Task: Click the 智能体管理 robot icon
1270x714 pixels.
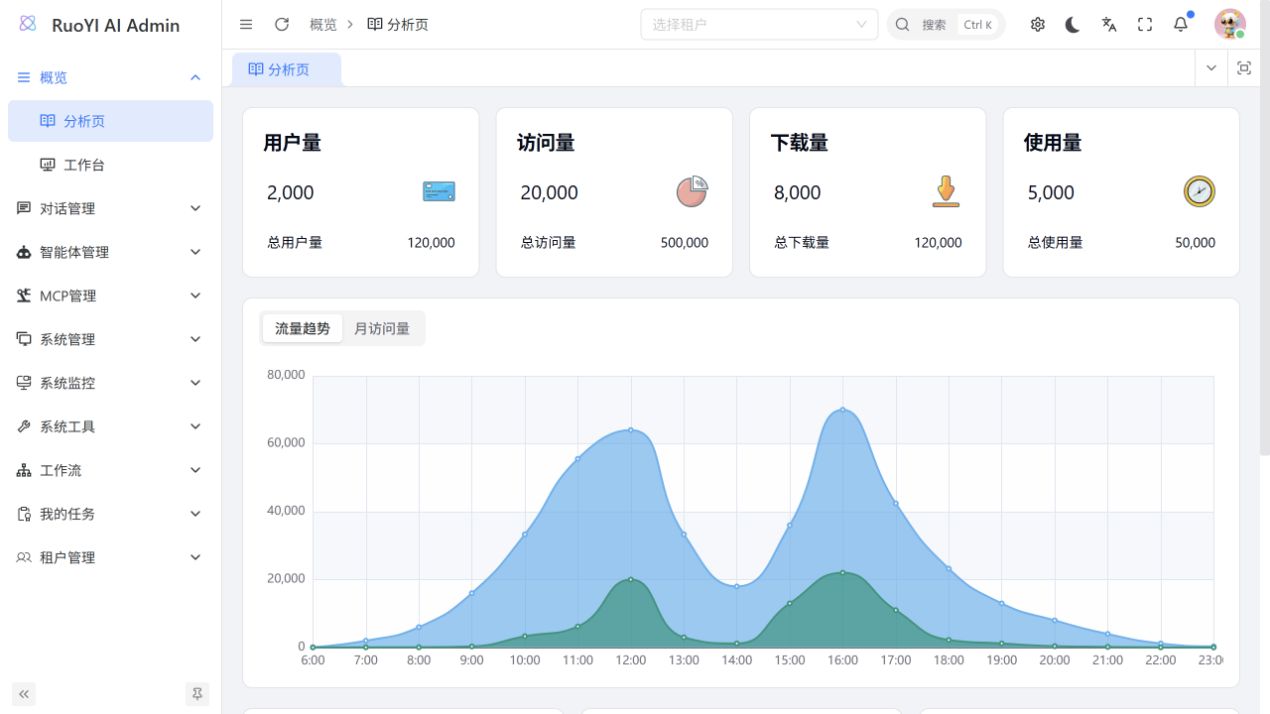Action: (24, 252)
